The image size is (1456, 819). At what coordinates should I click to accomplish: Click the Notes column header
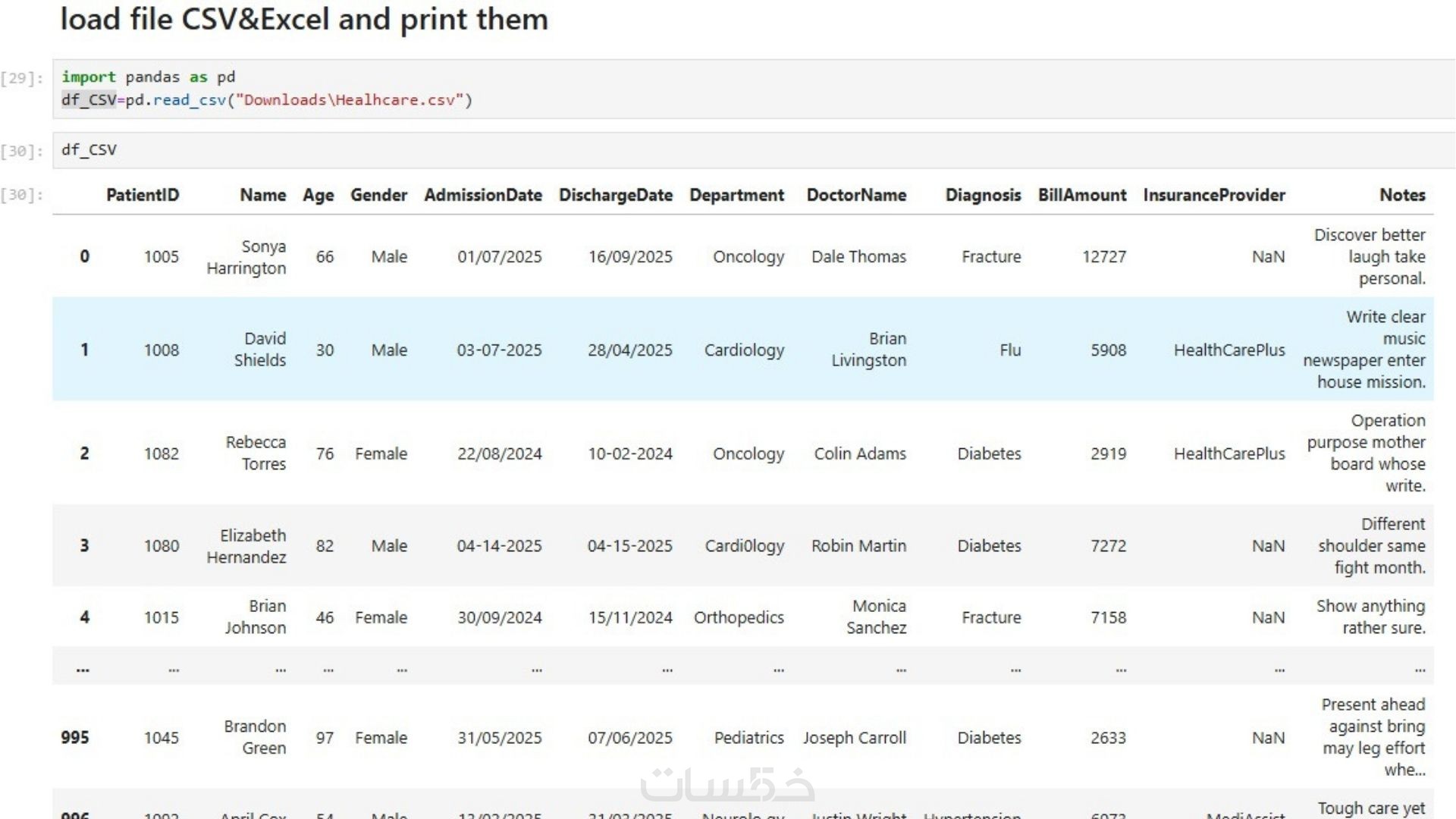[1401, 196]
